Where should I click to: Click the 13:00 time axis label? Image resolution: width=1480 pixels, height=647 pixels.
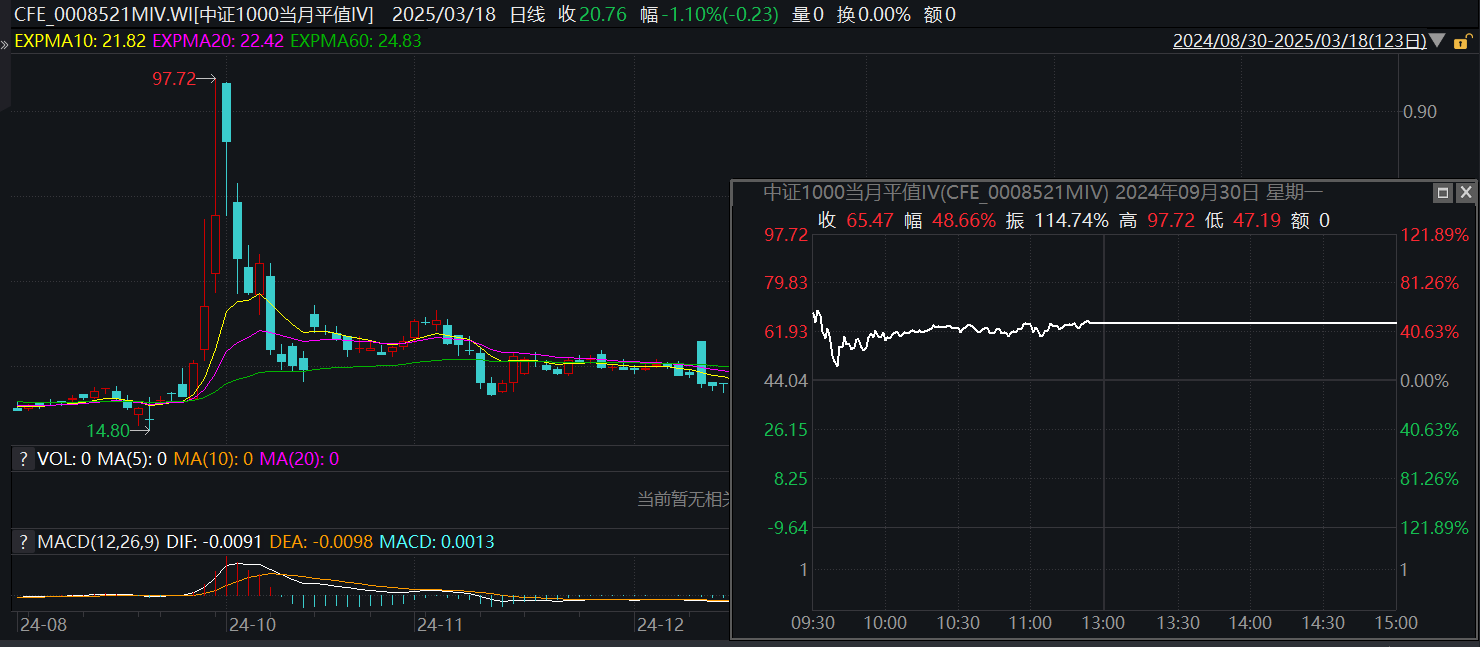(x=1104, y=623)
